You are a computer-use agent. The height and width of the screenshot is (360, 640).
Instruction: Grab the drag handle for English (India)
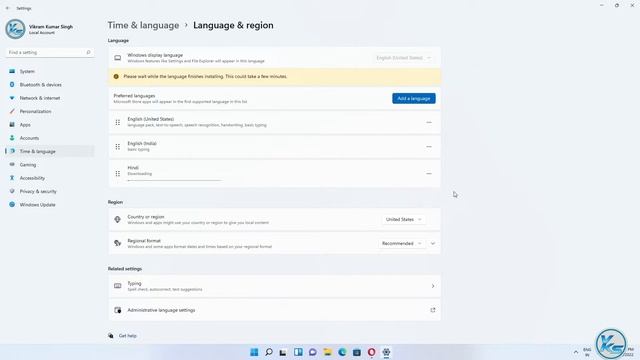[118, 147]
